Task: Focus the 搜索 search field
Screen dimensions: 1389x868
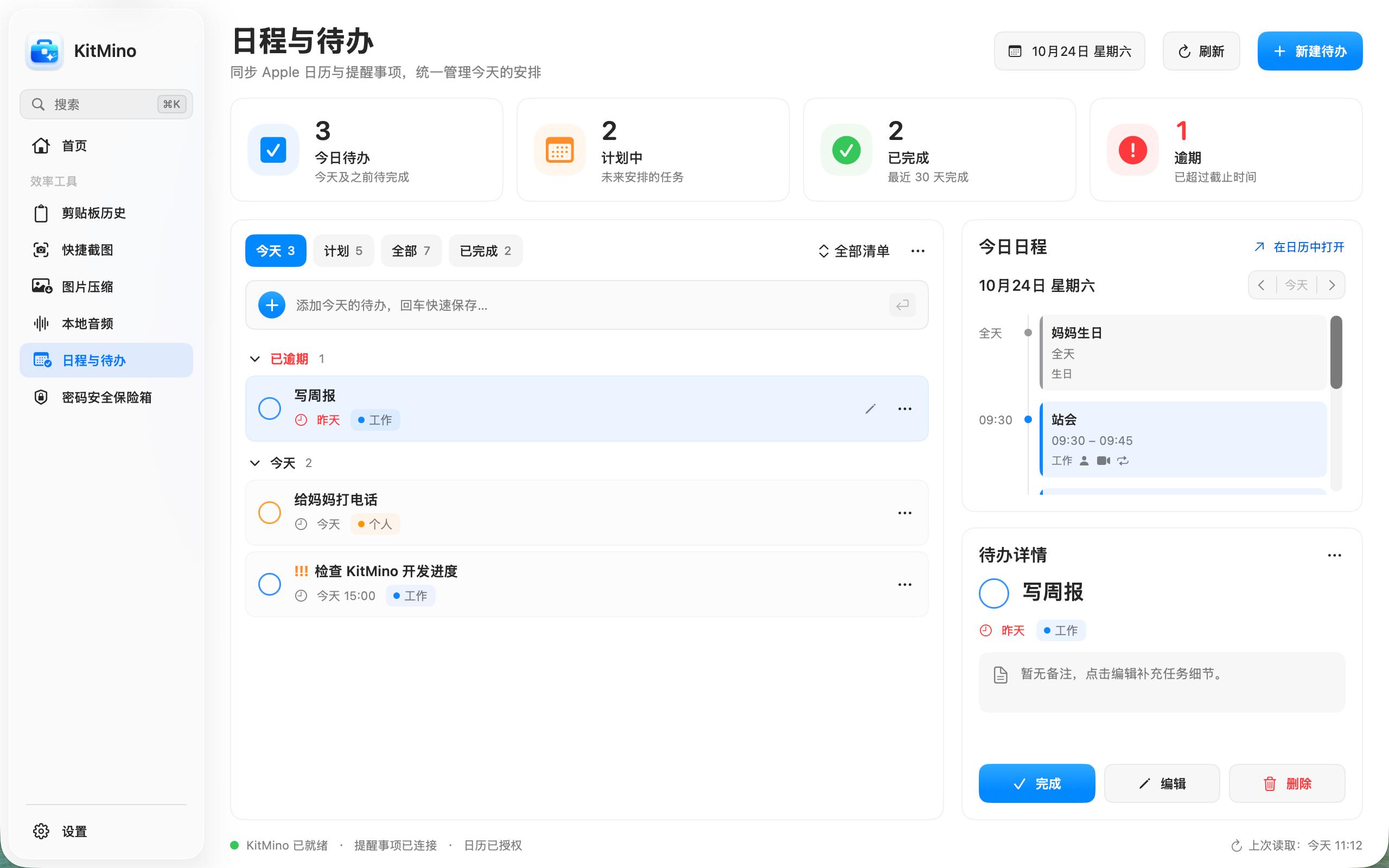Action: click(x=106, y=104)
